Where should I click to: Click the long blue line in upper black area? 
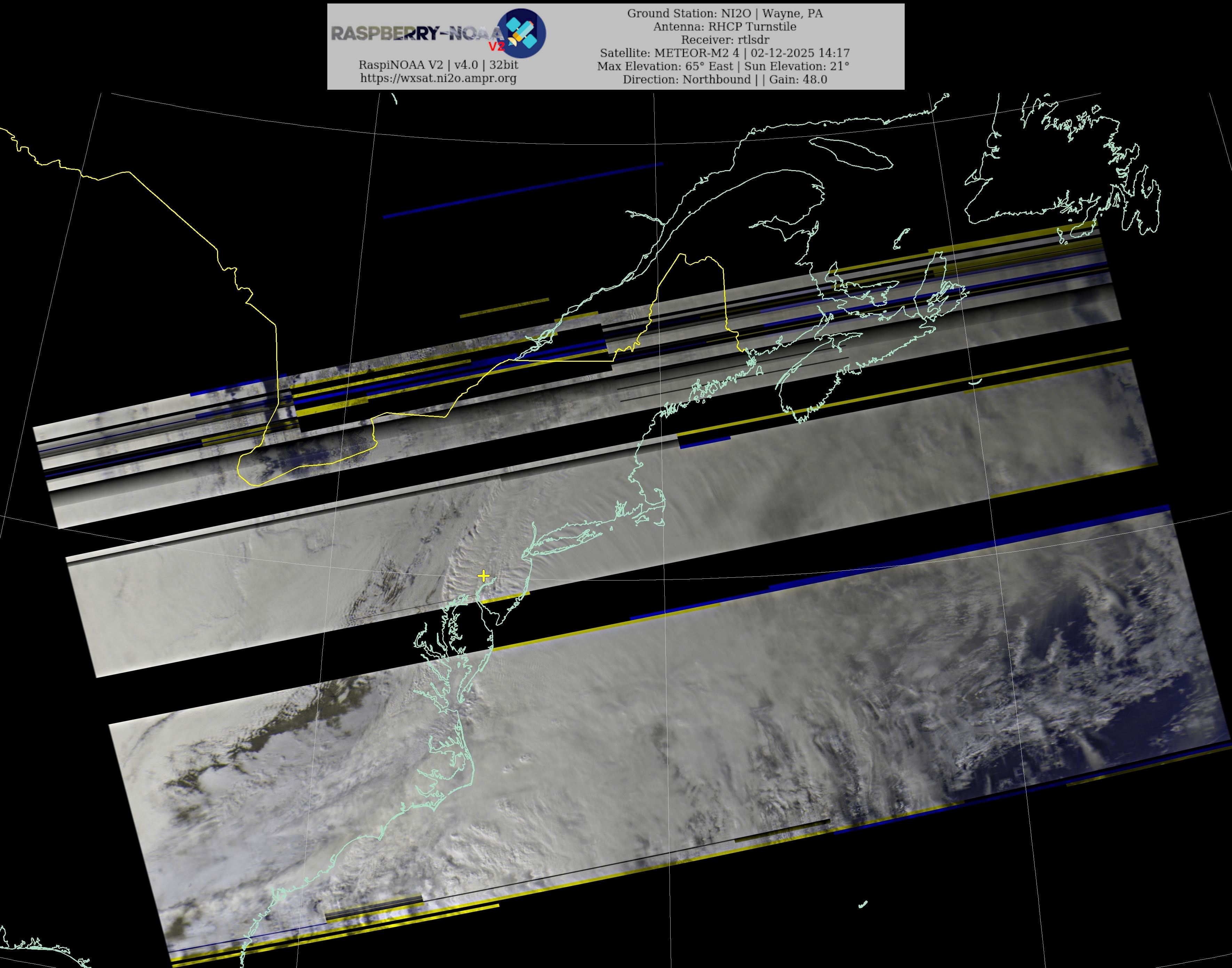coord(522,190)
